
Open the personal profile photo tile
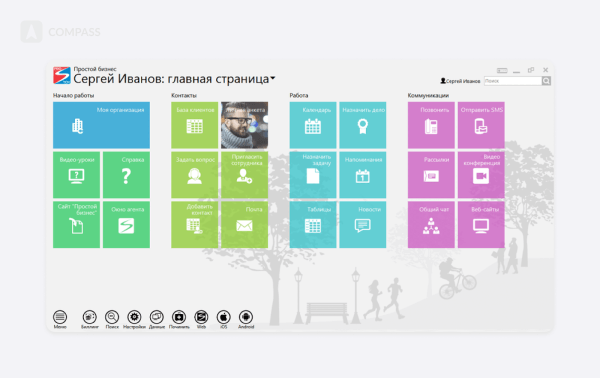click(245, 125)
